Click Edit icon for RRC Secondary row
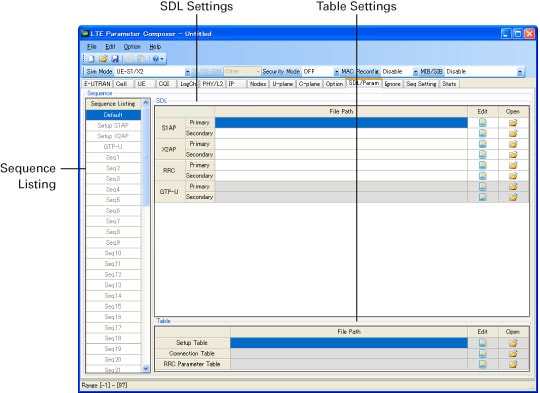Viewport: 540px width, 393px height. (483, 176)
